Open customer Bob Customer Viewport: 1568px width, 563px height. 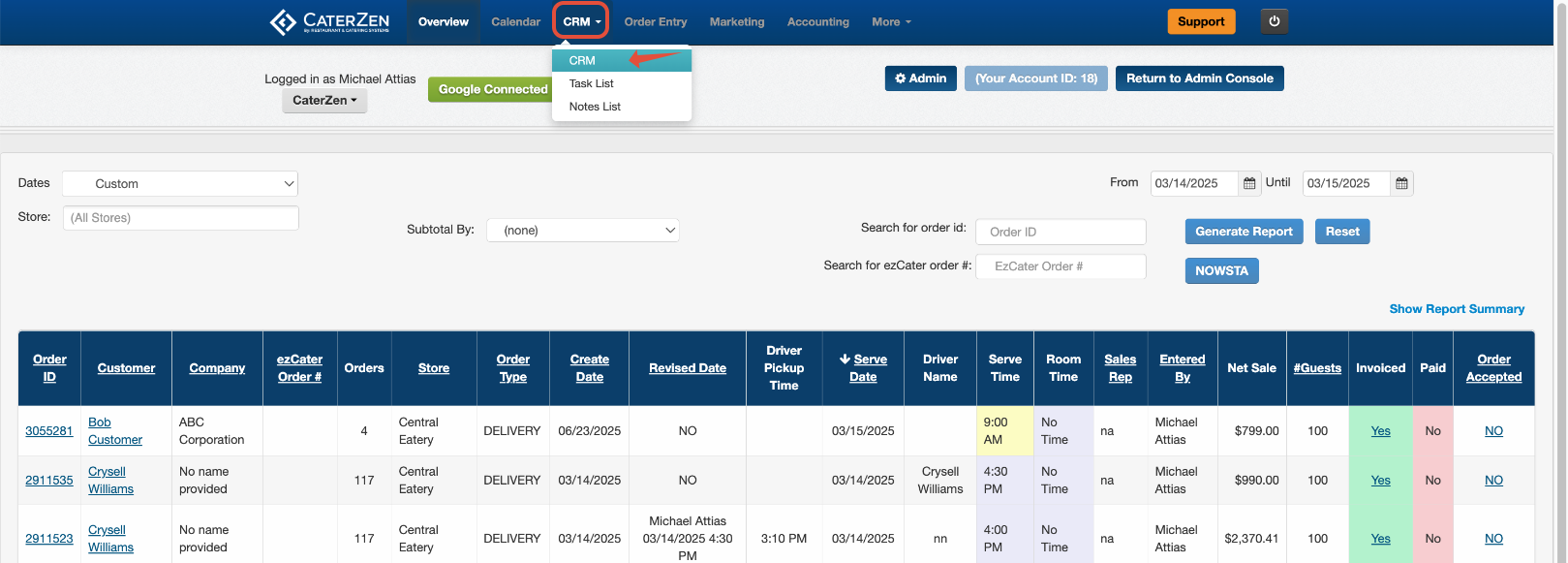pos(115,431)
